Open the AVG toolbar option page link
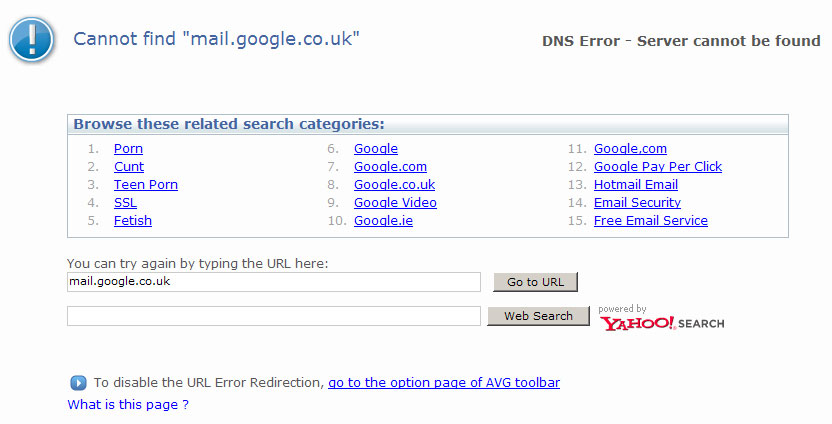The height and width of the screenshot is (424, 832). point(444,383)
